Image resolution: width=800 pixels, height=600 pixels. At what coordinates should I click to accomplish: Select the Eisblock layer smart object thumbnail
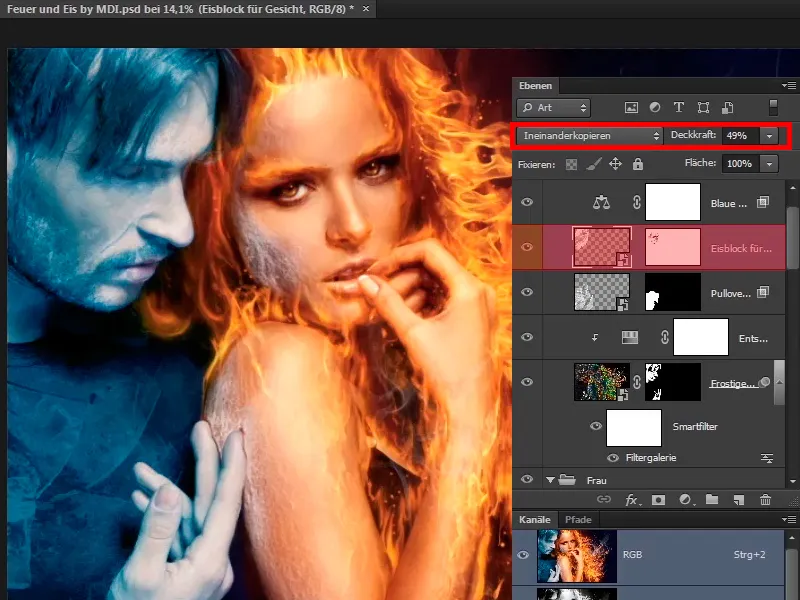(x=602, y=247)
